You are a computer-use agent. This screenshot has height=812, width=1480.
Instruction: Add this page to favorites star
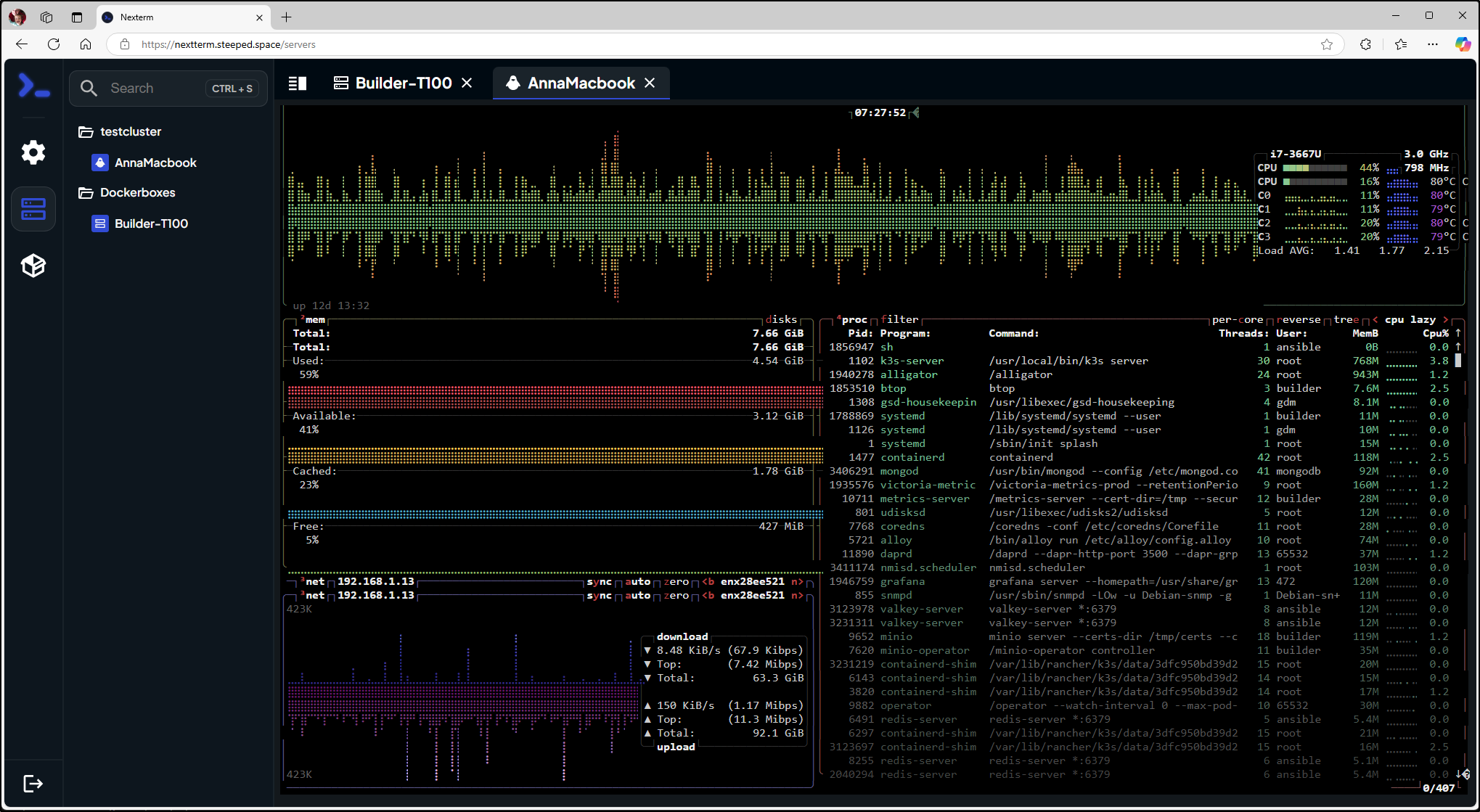pos(1327,44)
